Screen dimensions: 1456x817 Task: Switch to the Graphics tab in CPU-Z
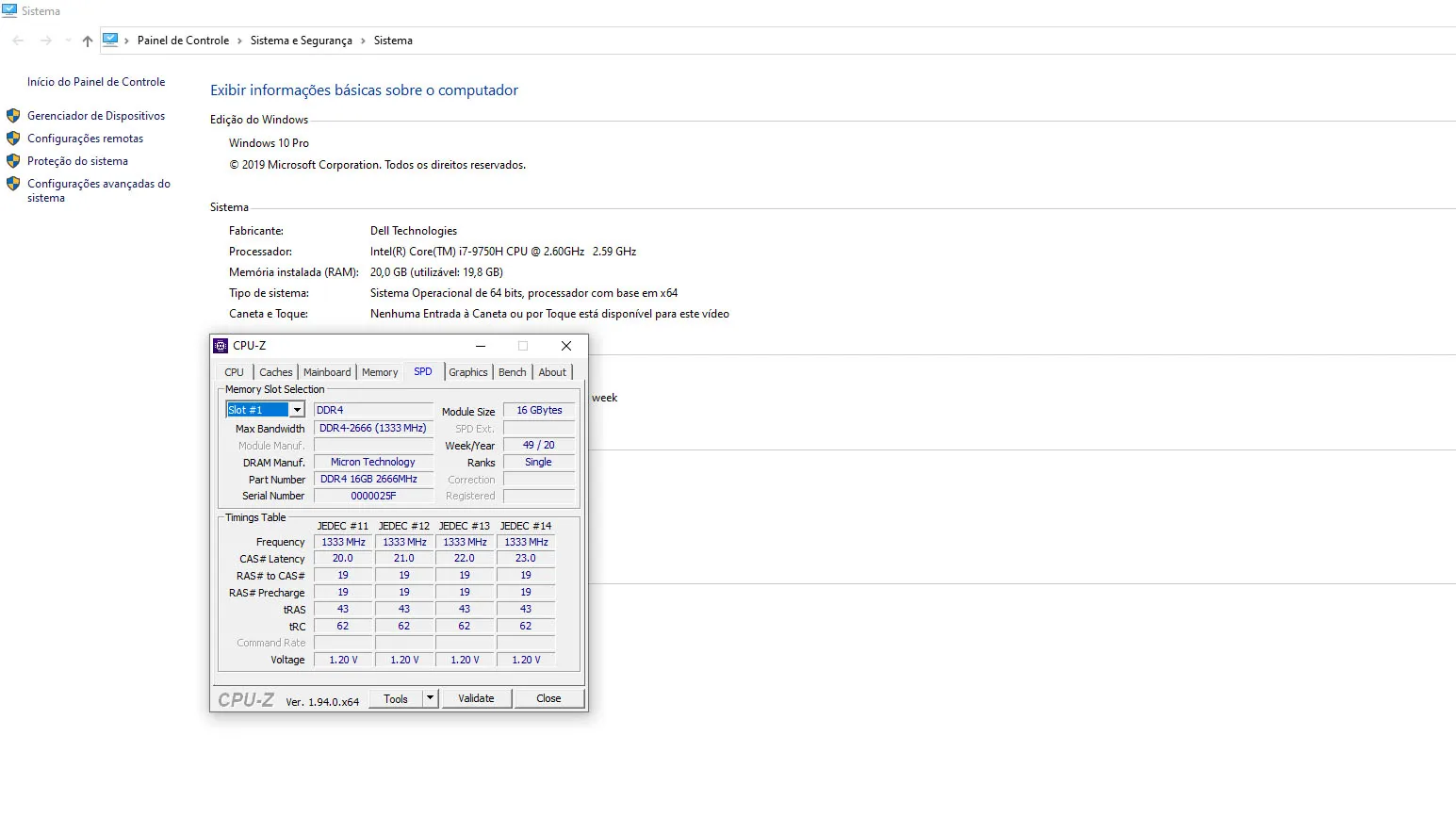[x=468, y=372]
